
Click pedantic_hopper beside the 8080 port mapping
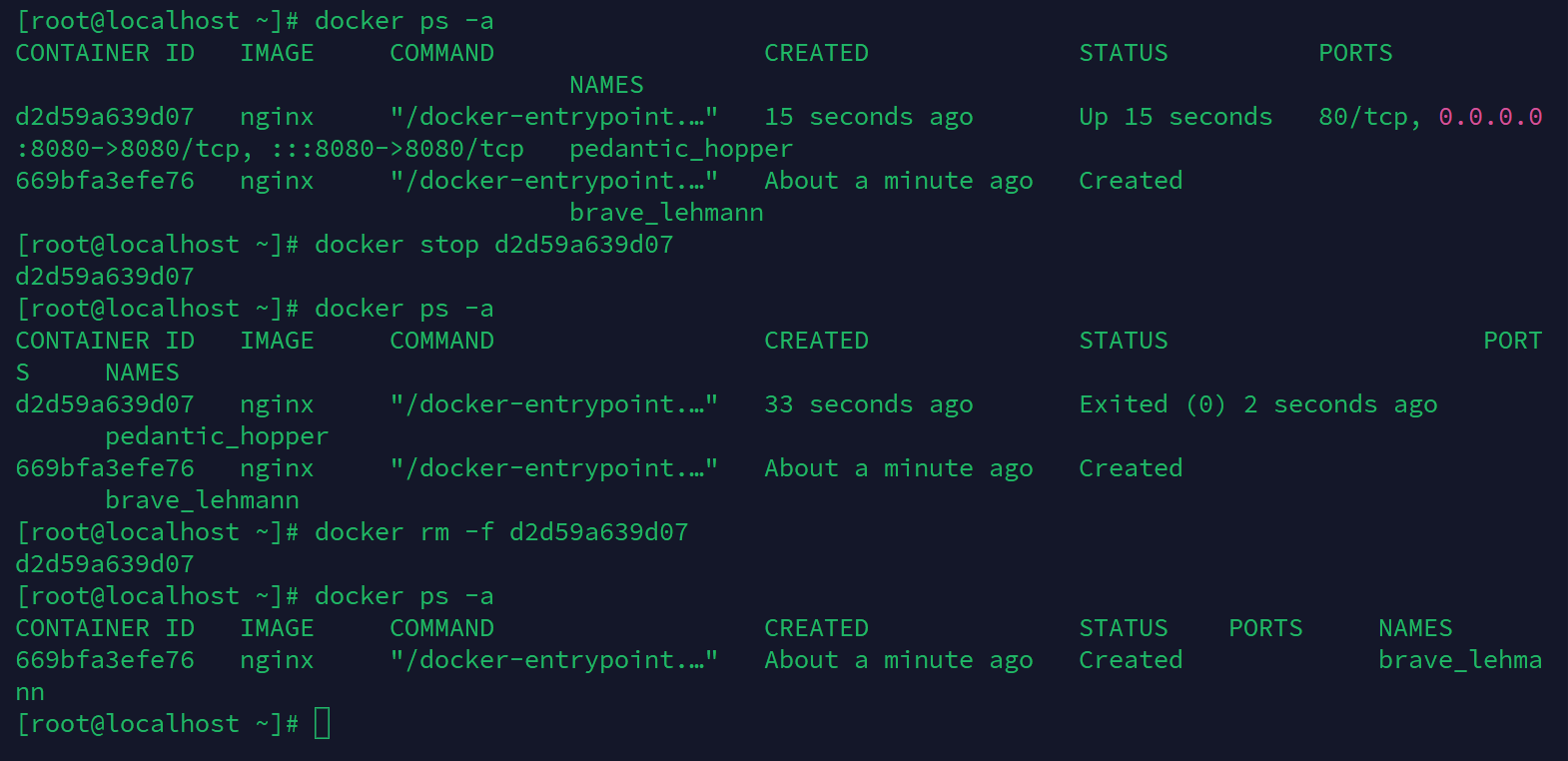tap(680, 149)
